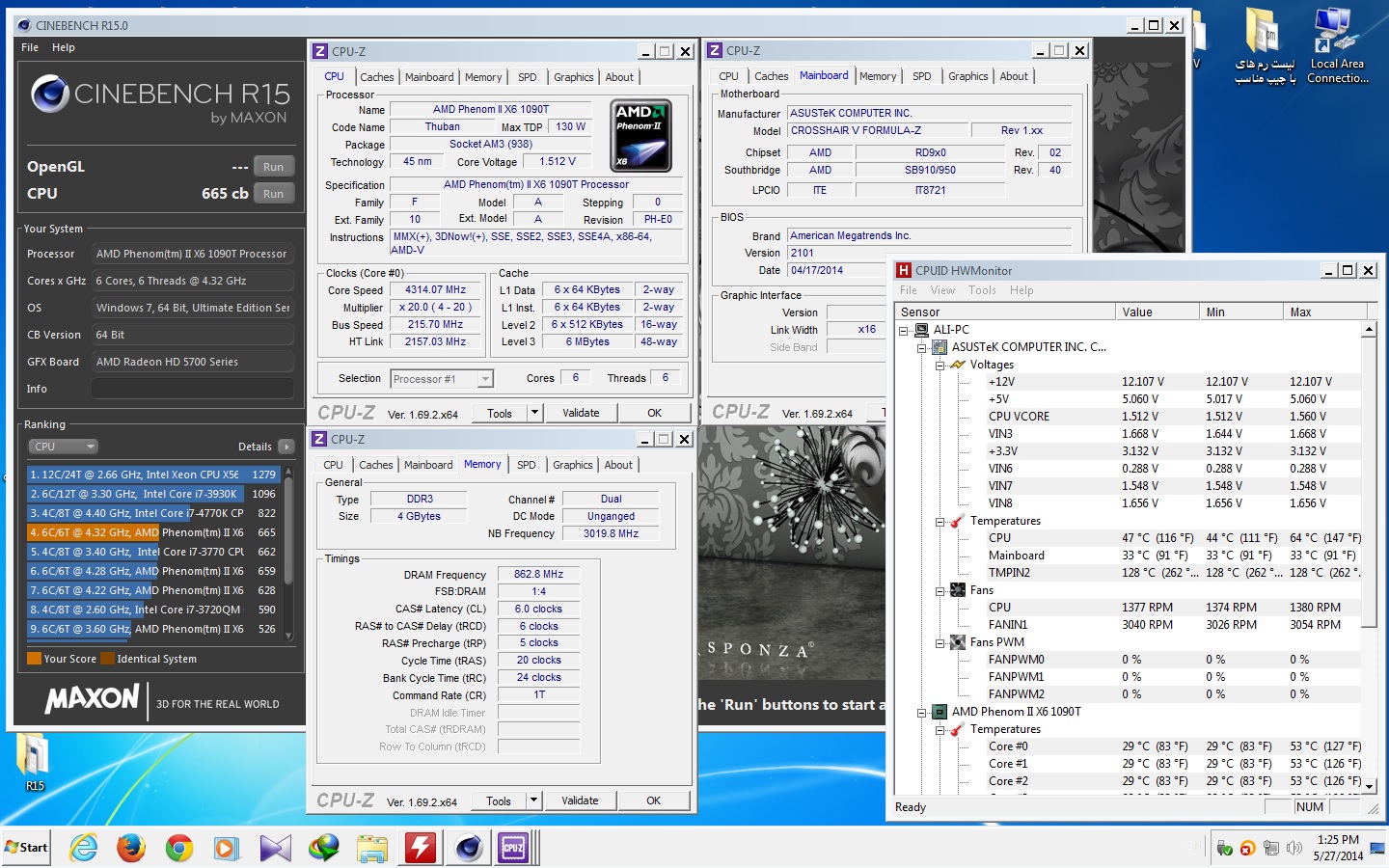Screen dimensions: 1389x868
Task: Open Windows Explorer folder taskbar icon
Action: click(x=372, y=848)
